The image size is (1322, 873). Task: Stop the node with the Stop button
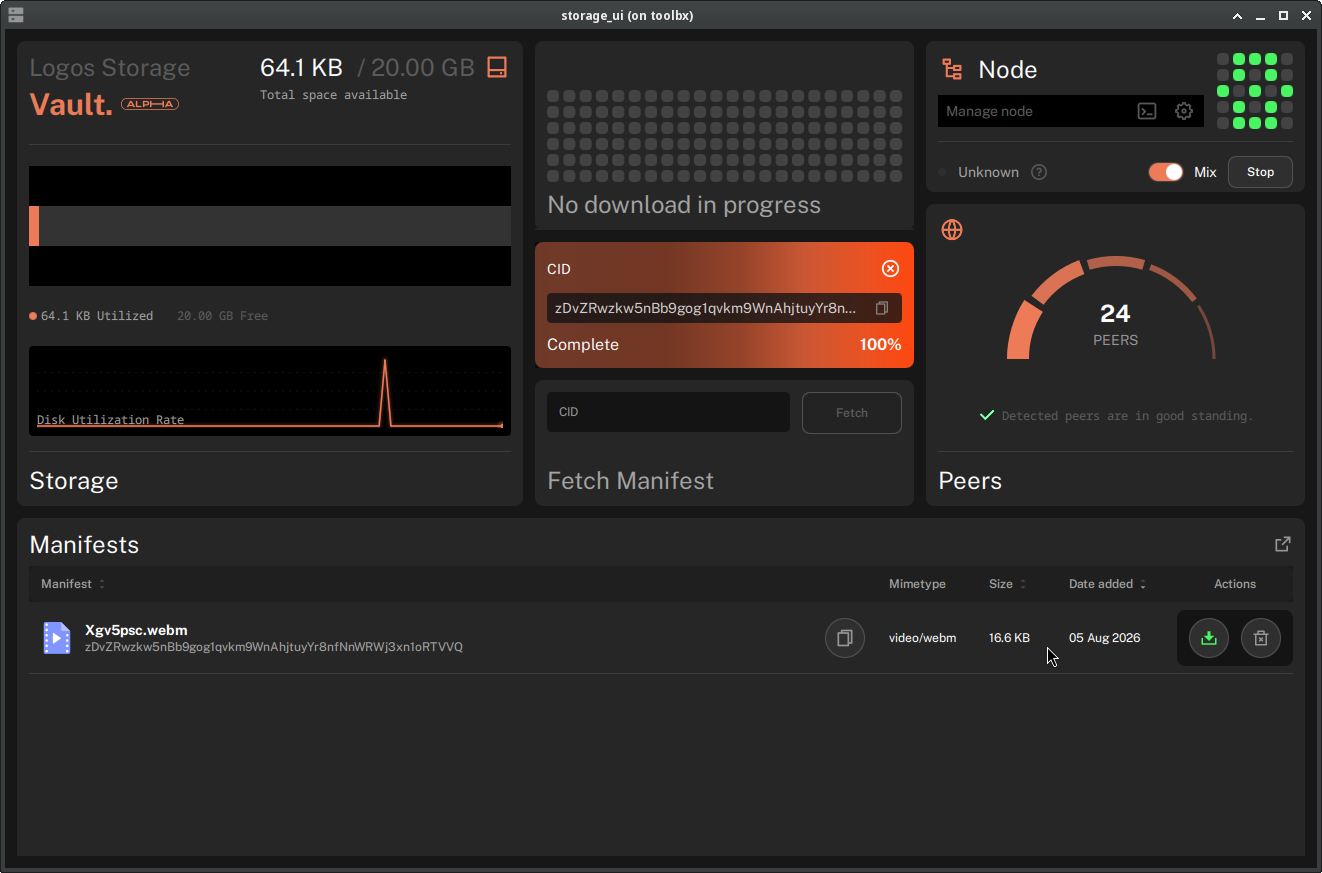point(1260,172)
